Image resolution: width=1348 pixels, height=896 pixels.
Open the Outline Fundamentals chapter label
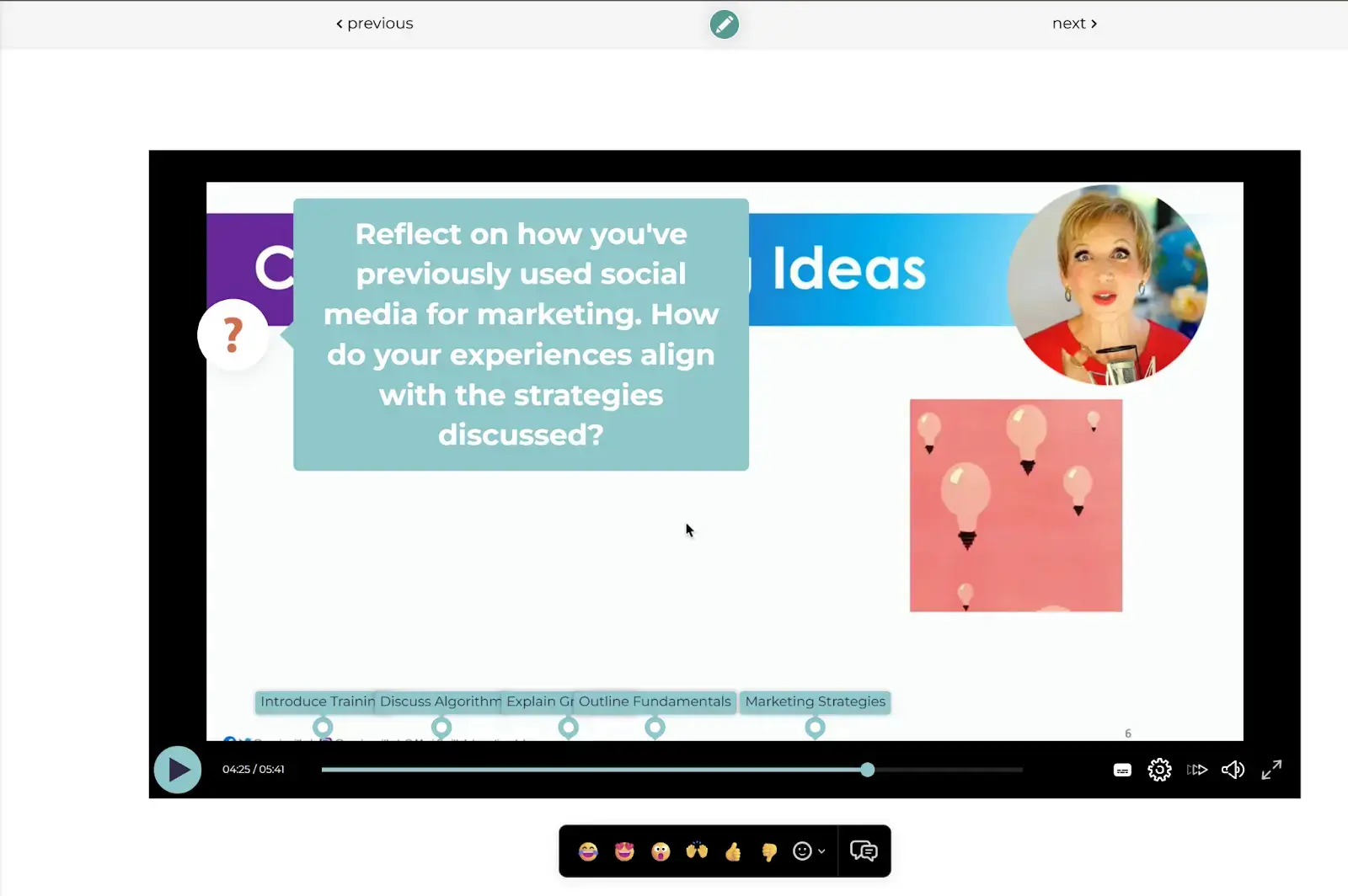655,701
